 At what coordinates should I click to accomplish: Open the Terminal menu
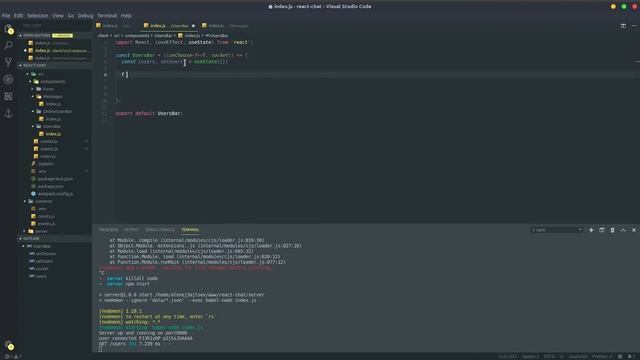click(x=107, y=16)
